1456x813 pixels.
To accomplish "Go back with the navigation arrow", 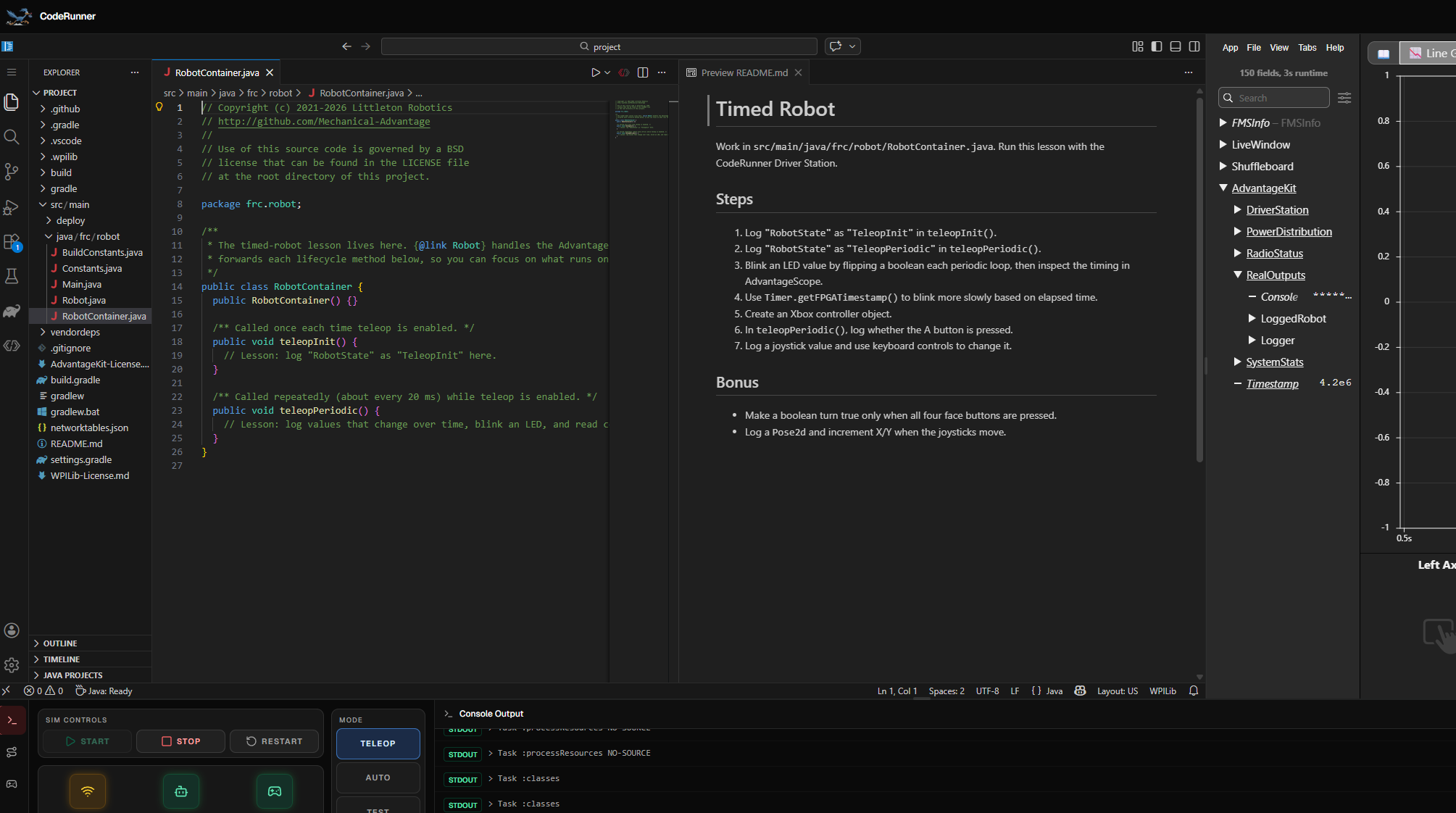I will pyautogui.click(x=346, y=46).
